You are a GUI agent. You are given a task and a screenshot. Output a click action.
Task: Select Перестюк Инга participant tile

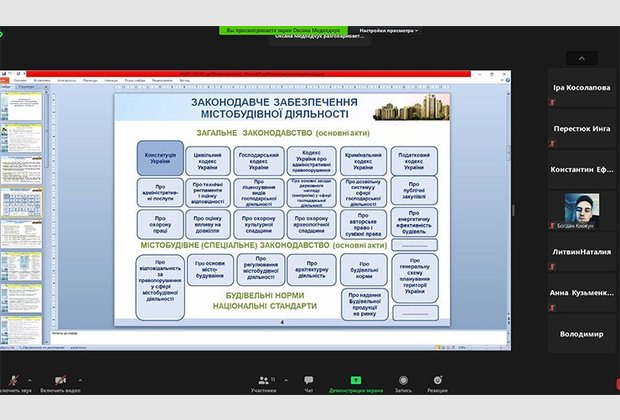[x=584, y=129]
